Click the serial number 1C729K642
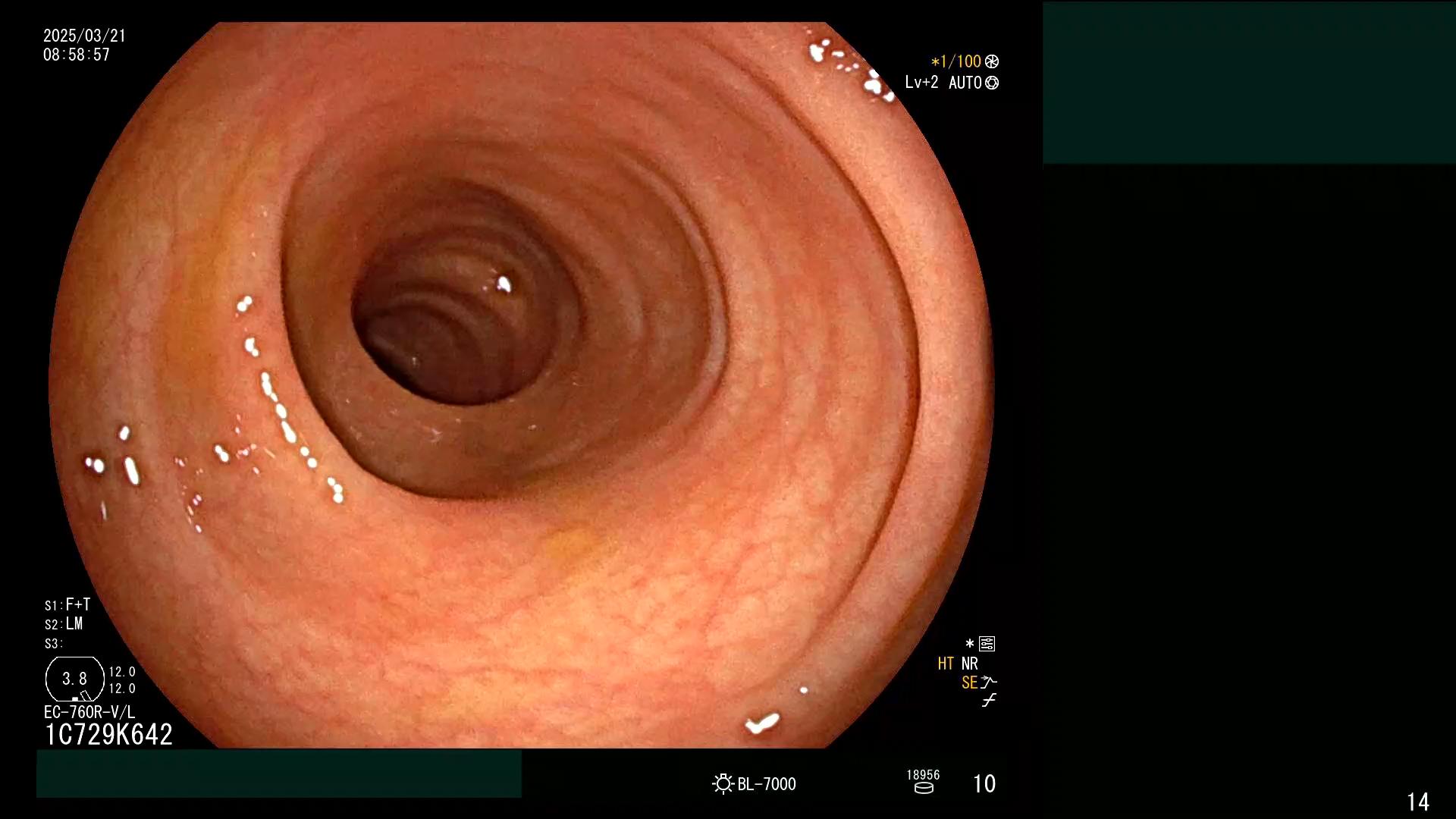Viewport: 1456px width, 819px height. (x=109, y=734)
